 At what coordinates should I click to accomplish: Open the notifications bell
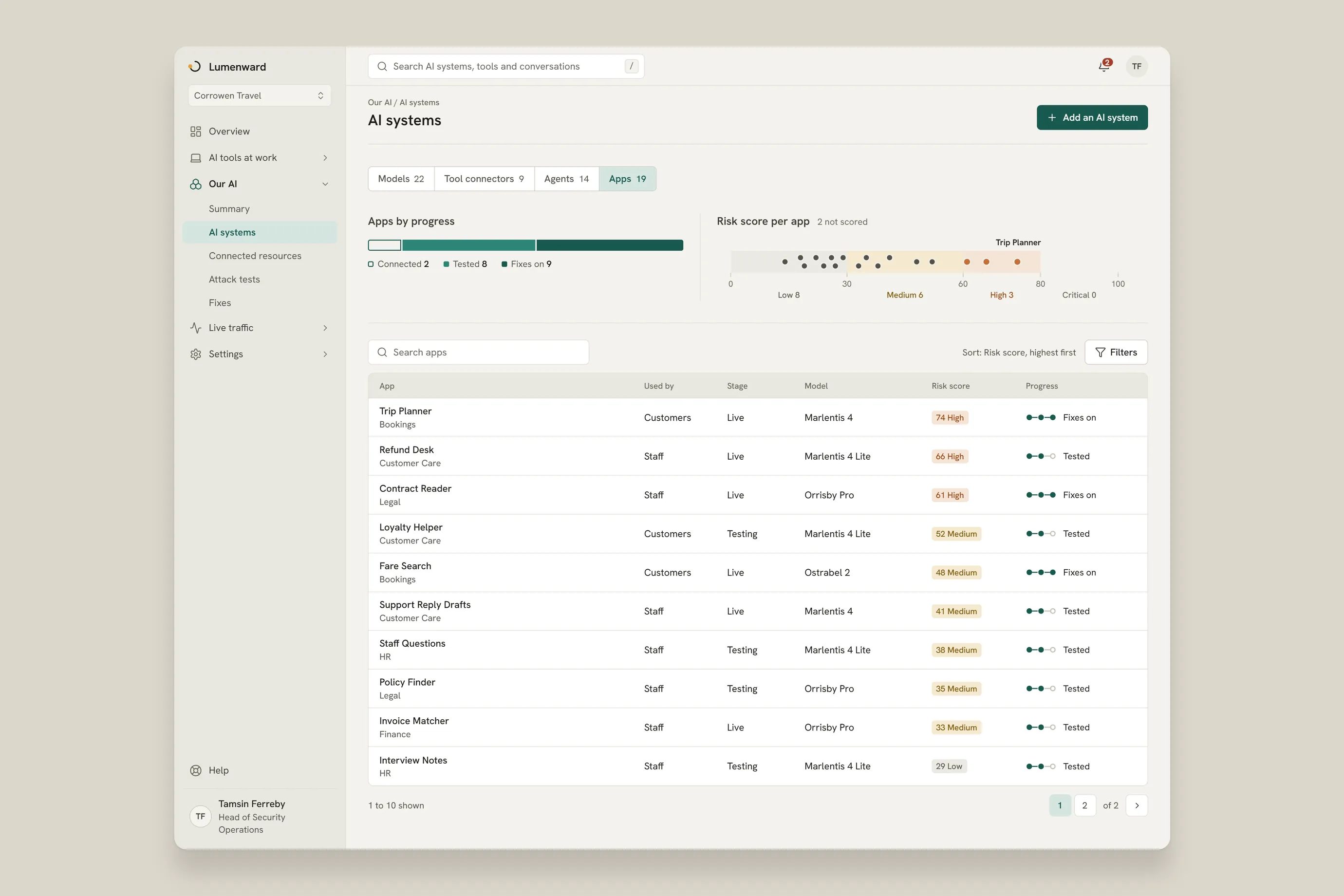click(1104, 66)
